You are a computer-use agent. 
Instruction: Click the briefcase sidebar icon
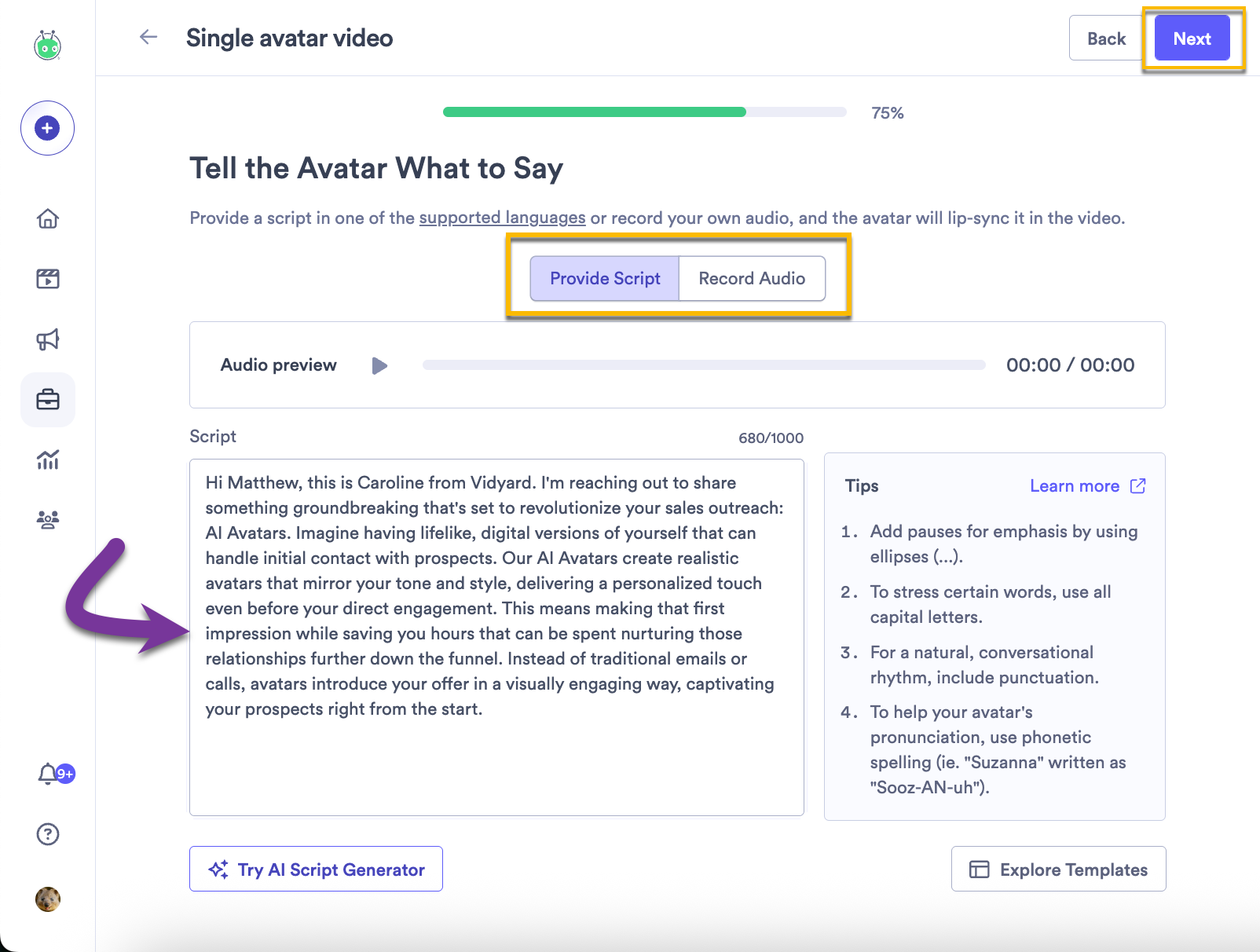coord(47,400)
